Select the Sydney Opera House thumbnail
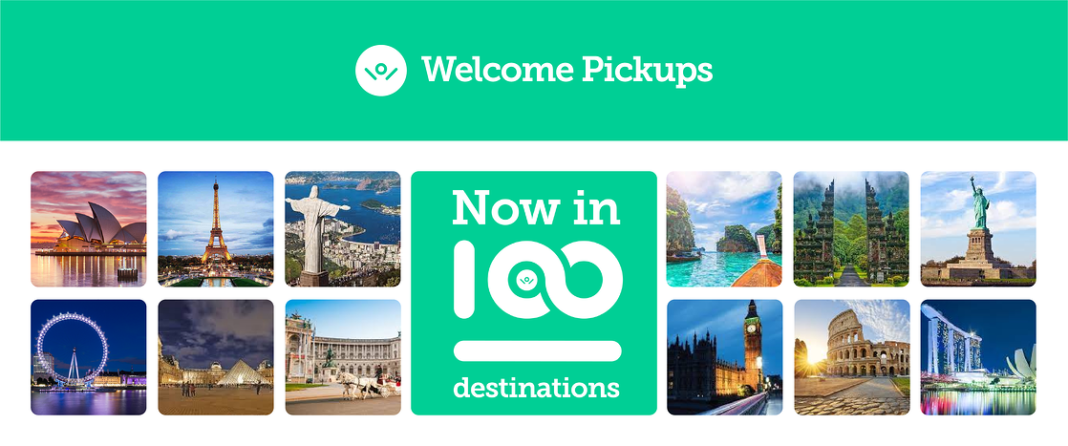 coord(89,229)
